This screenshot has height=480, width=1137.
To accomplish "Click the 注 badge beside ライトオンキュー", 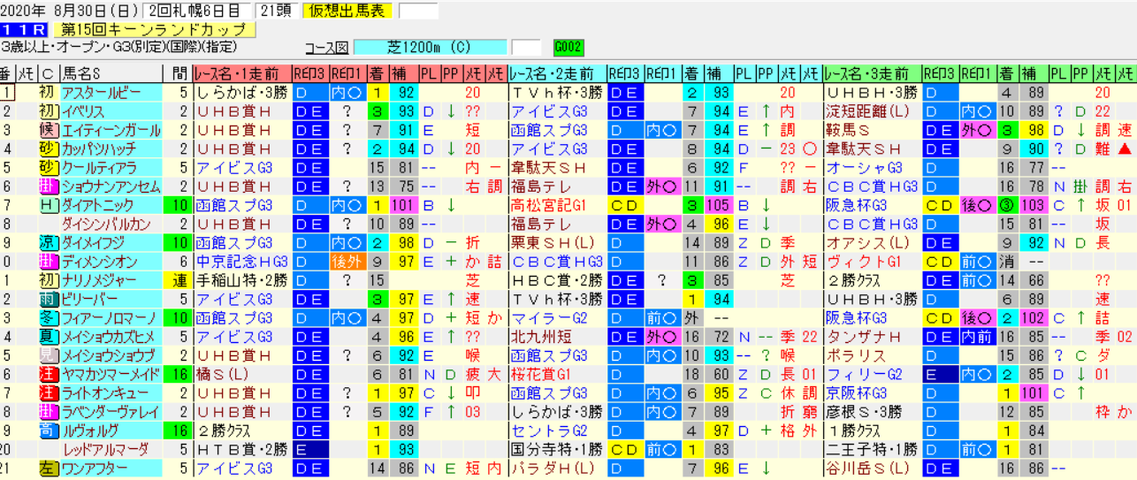I will (x=48, y=393).
